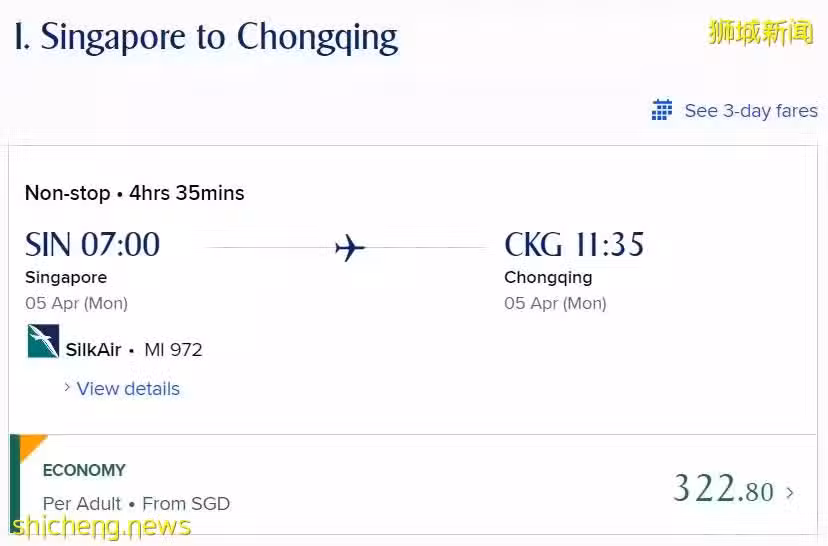Click the Chongqing arrival city label
This screenshot has width=828, height=546.
(x=548, y=278)
